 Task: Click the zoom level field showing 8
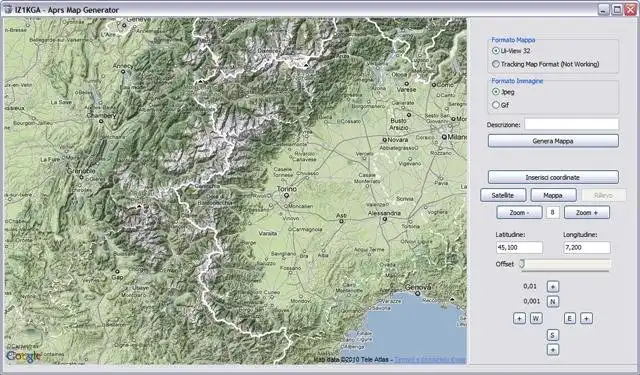(553, 213)
